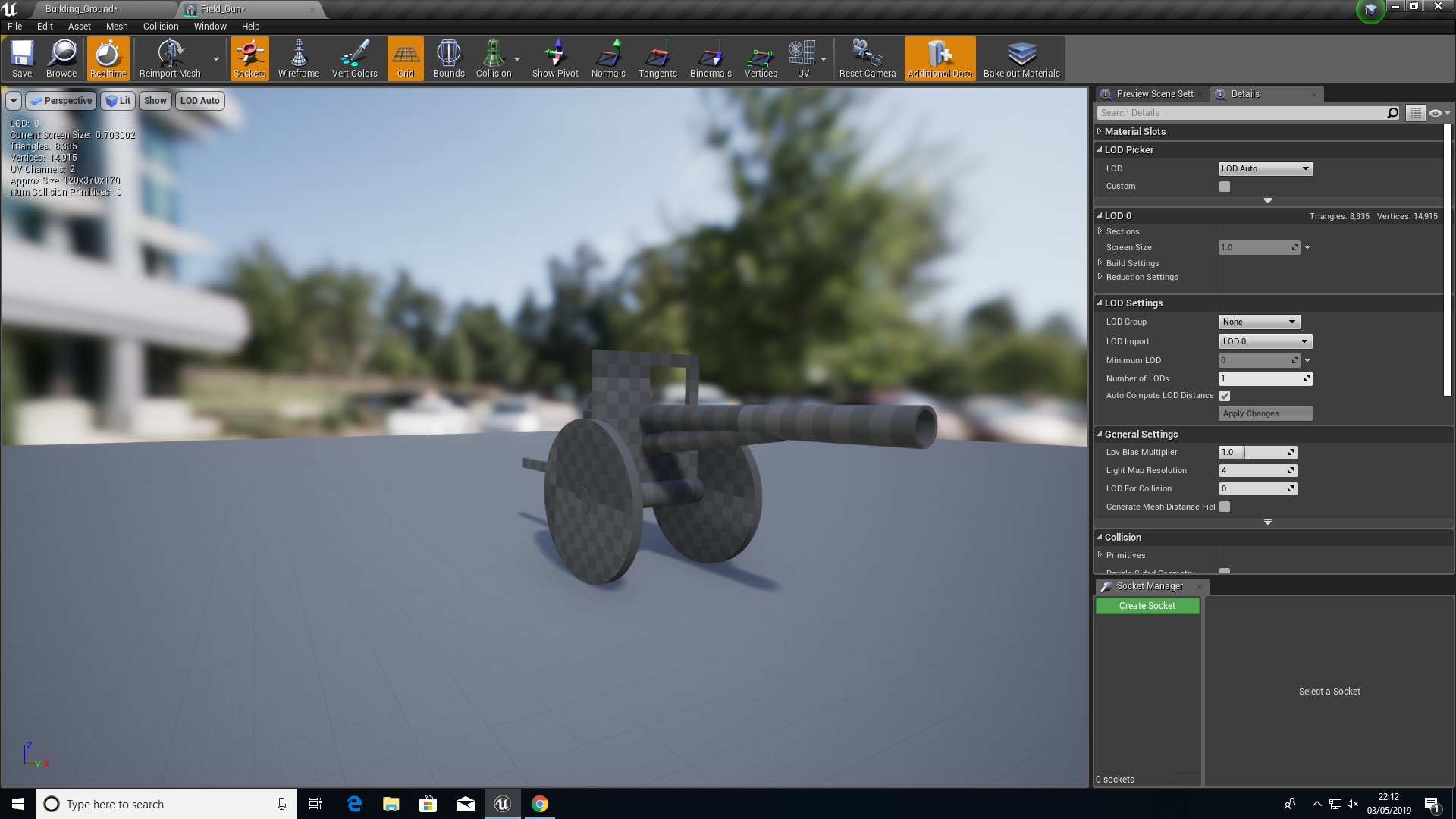
Task: Expand the Material Slots section
Action: [x=1134, y=131]
